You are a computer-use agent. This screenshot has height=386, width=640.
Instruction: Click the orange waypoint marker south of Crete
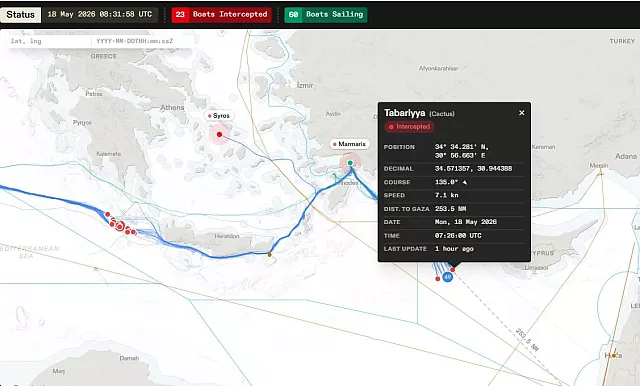pos(269,255)
